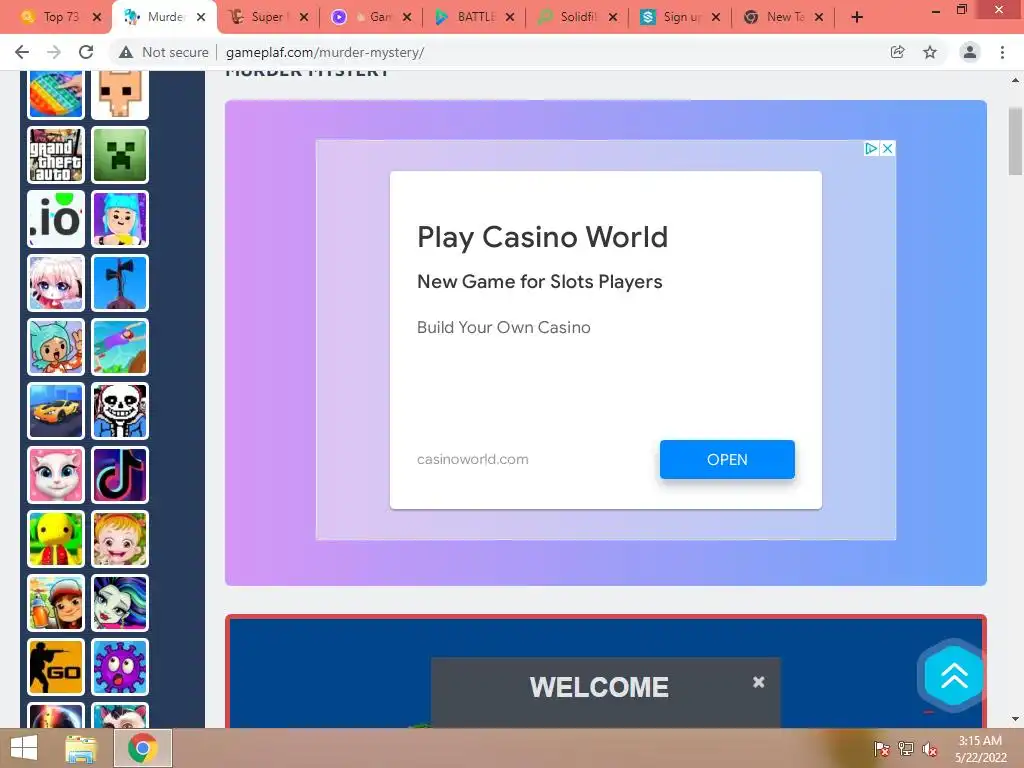The height and width of the screenshot is (768, 1024).
Task: Go forward with the browser forward arrow
Action: pyautogui.click(x=54, y=52)
